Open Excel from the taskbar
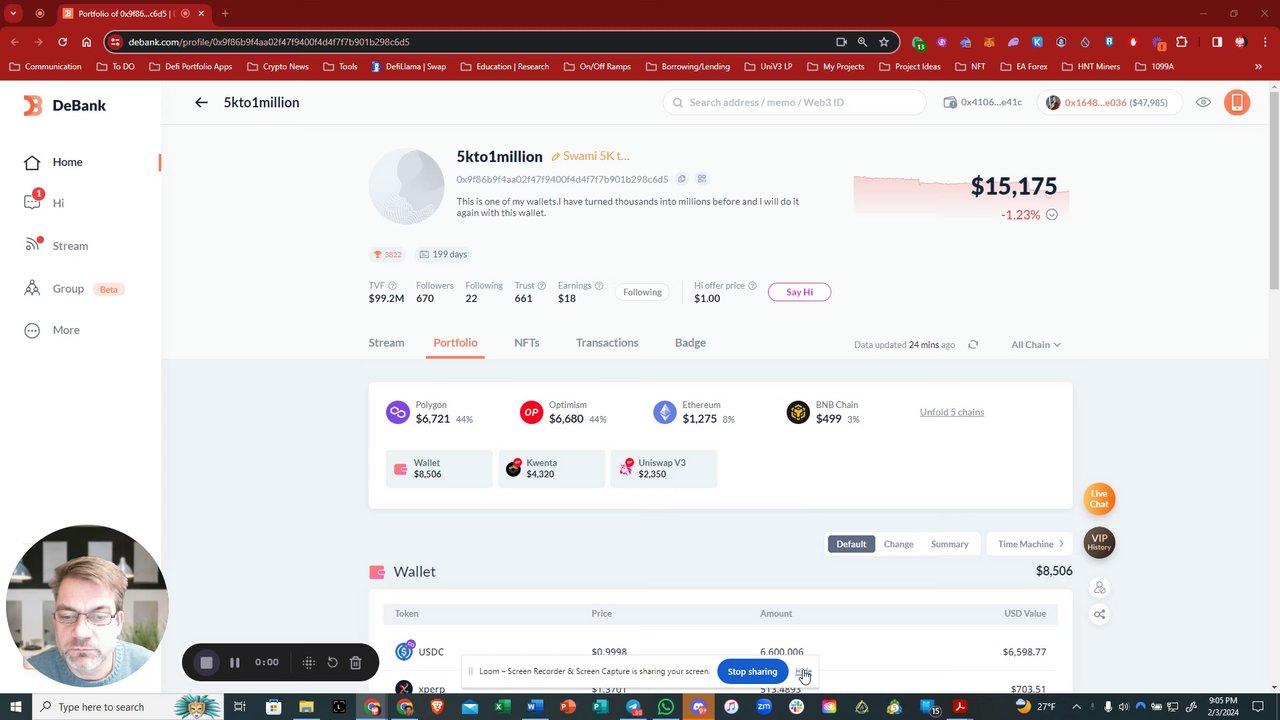The image size is (1280, 720). click(502, 707)
